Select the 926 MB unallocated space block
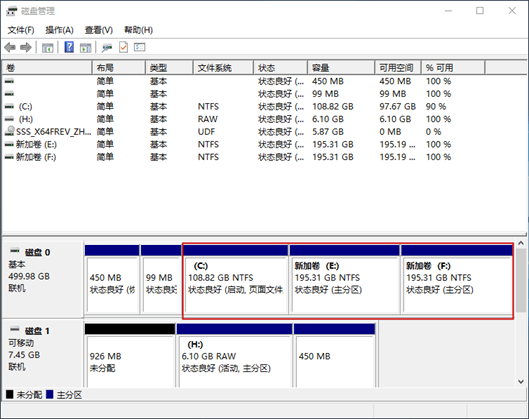529x419 pixels. pos(130,356)
